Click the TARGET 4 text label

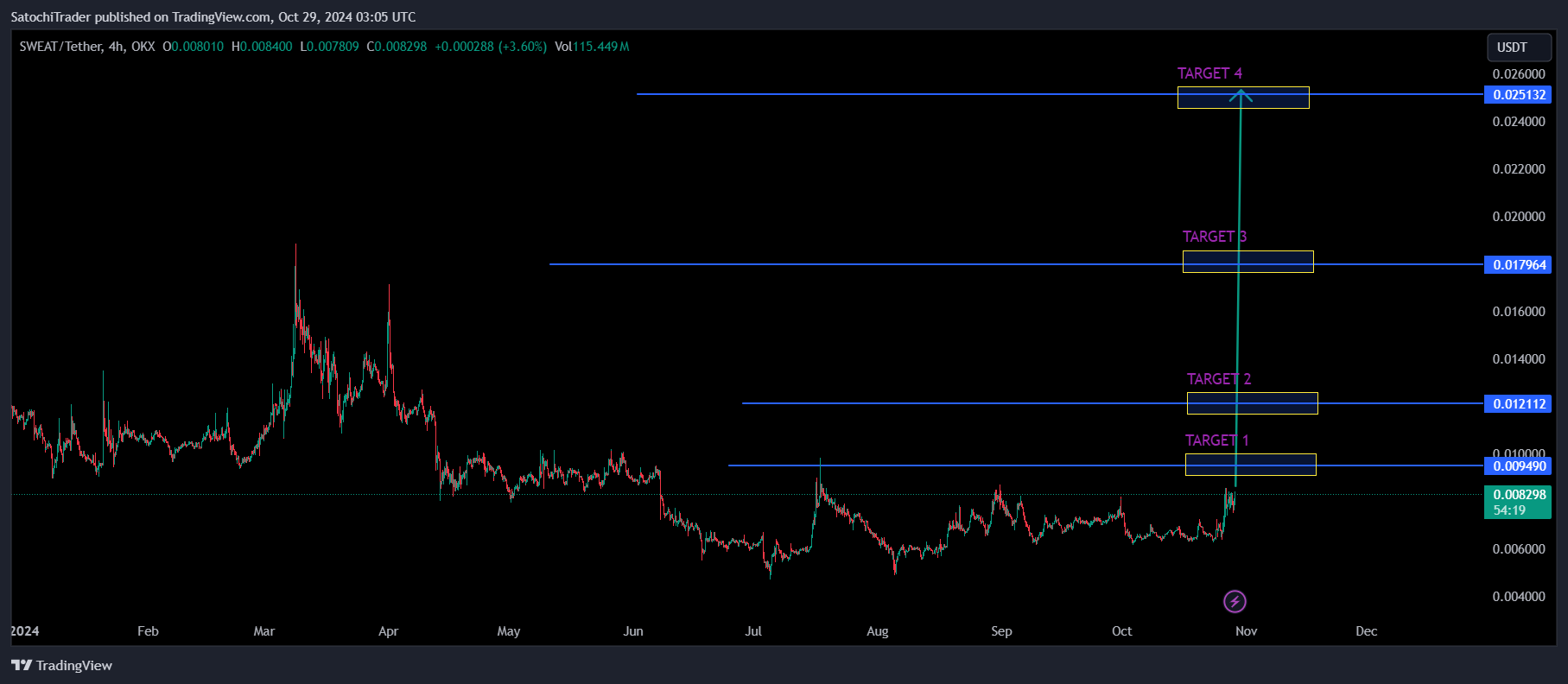(x=1209, y=73)
